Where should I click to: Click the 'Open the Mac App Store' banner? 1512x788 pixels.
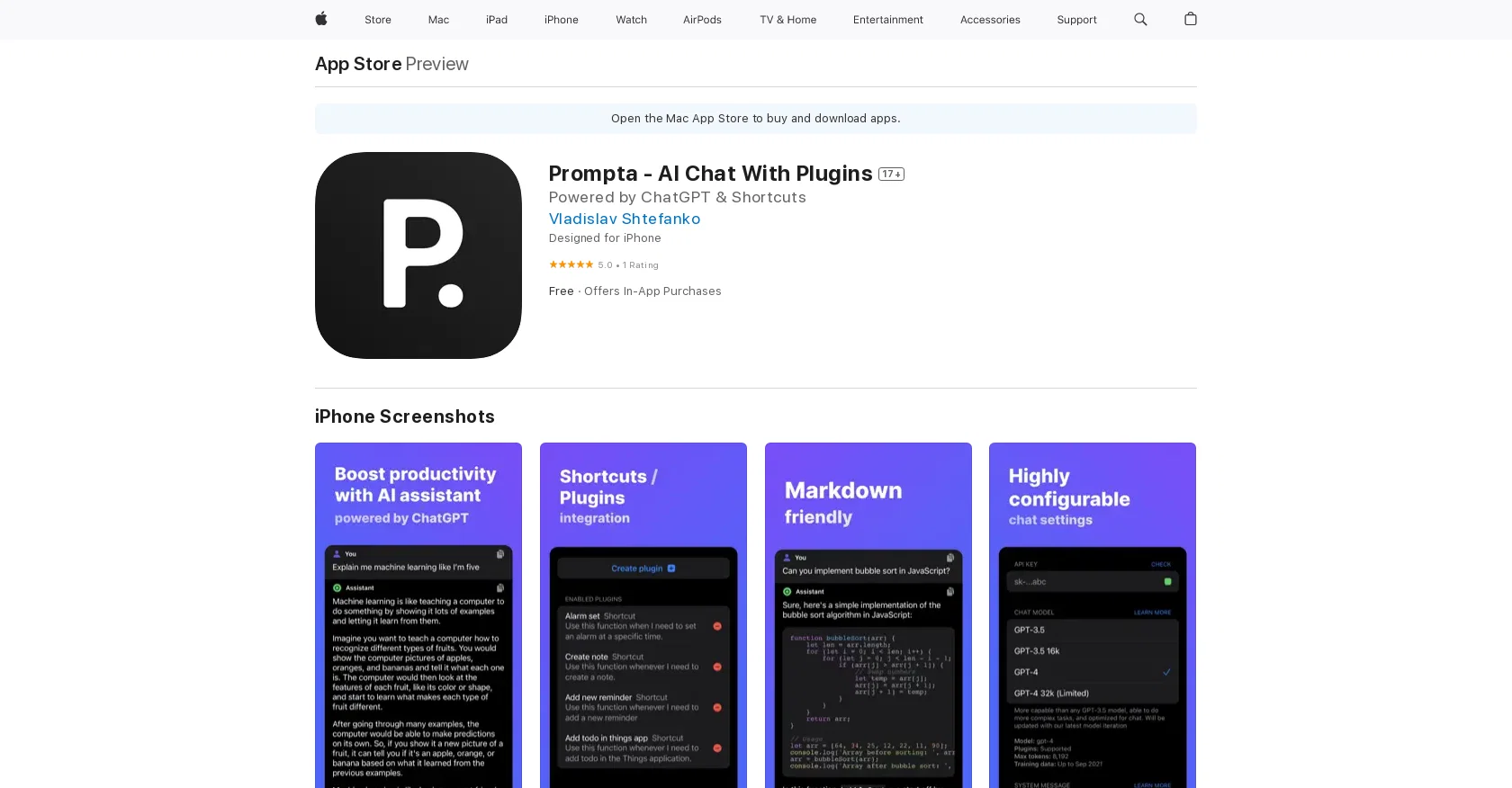click(x=756, y=119)
